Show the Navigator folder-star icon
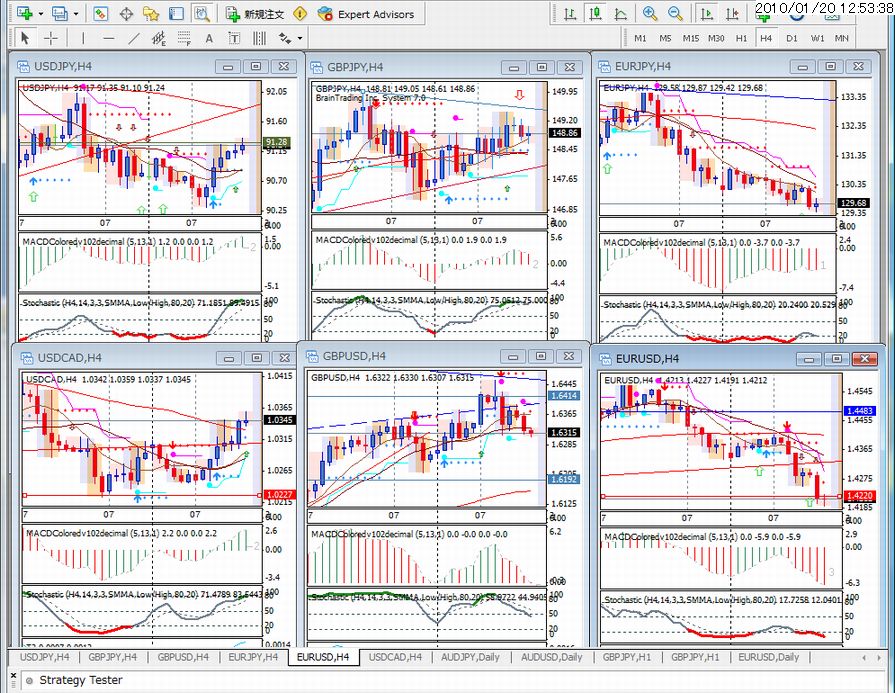 [151, 14]
